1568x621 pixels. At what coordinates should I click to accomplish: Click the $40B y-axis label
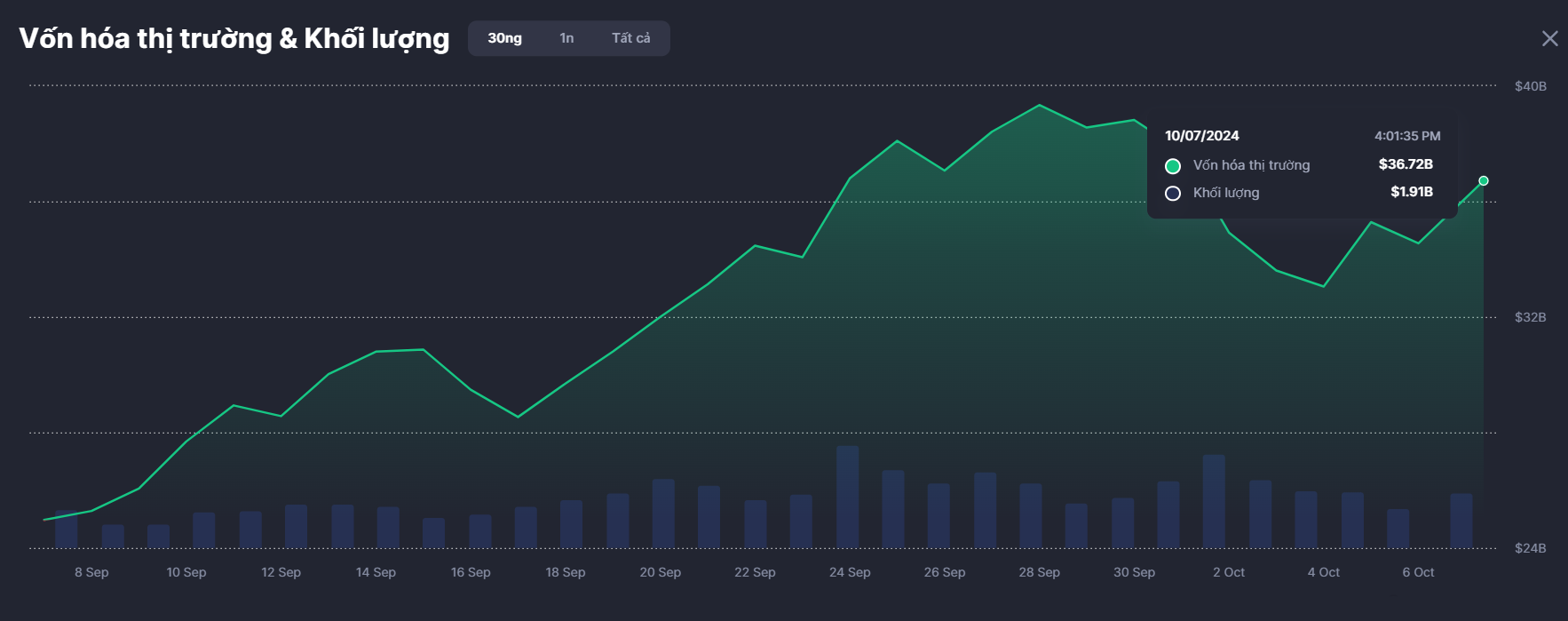[x=1530, y=86]
